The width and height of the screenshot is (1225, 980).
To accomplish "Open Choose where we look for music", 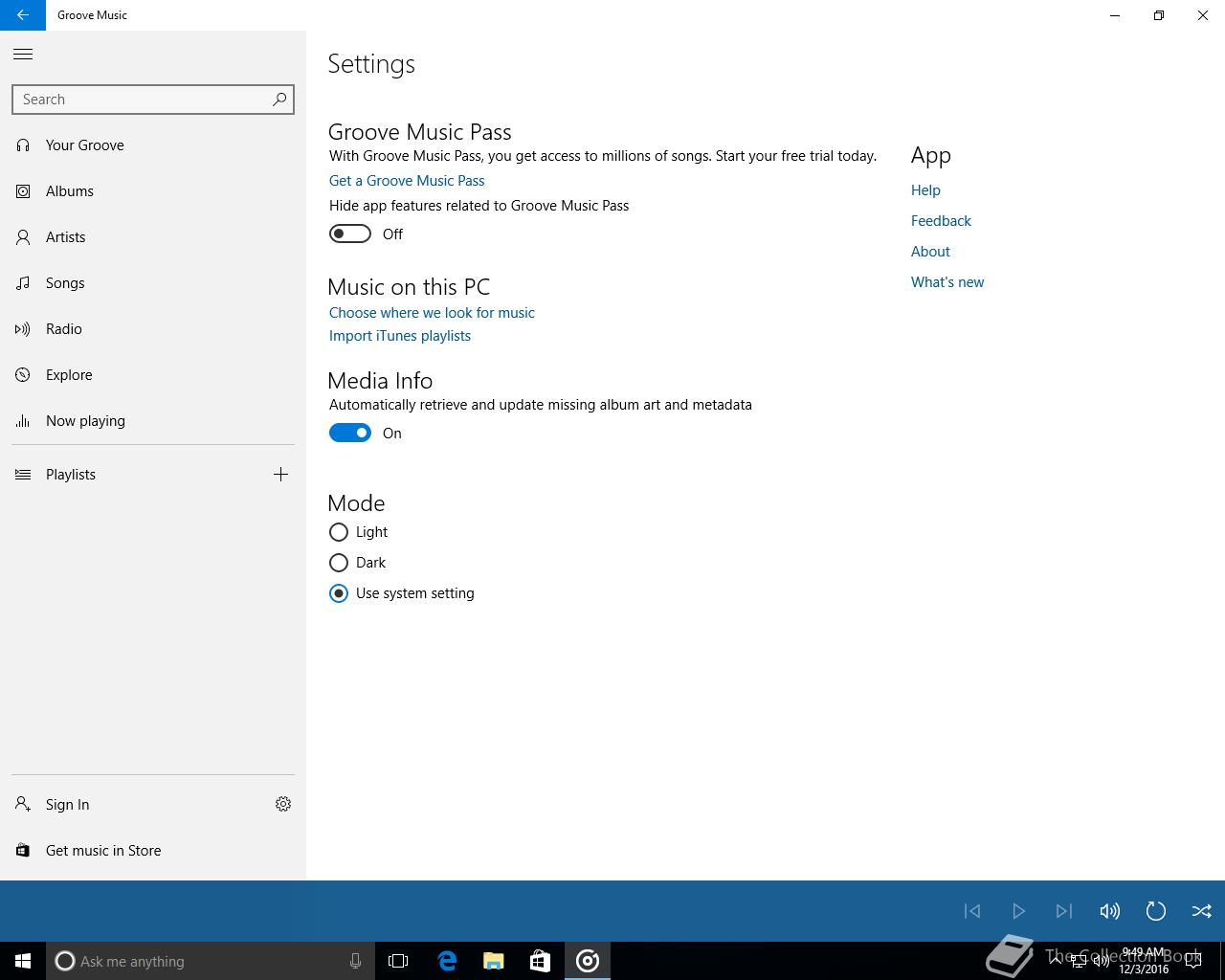I will pos(432,313).
